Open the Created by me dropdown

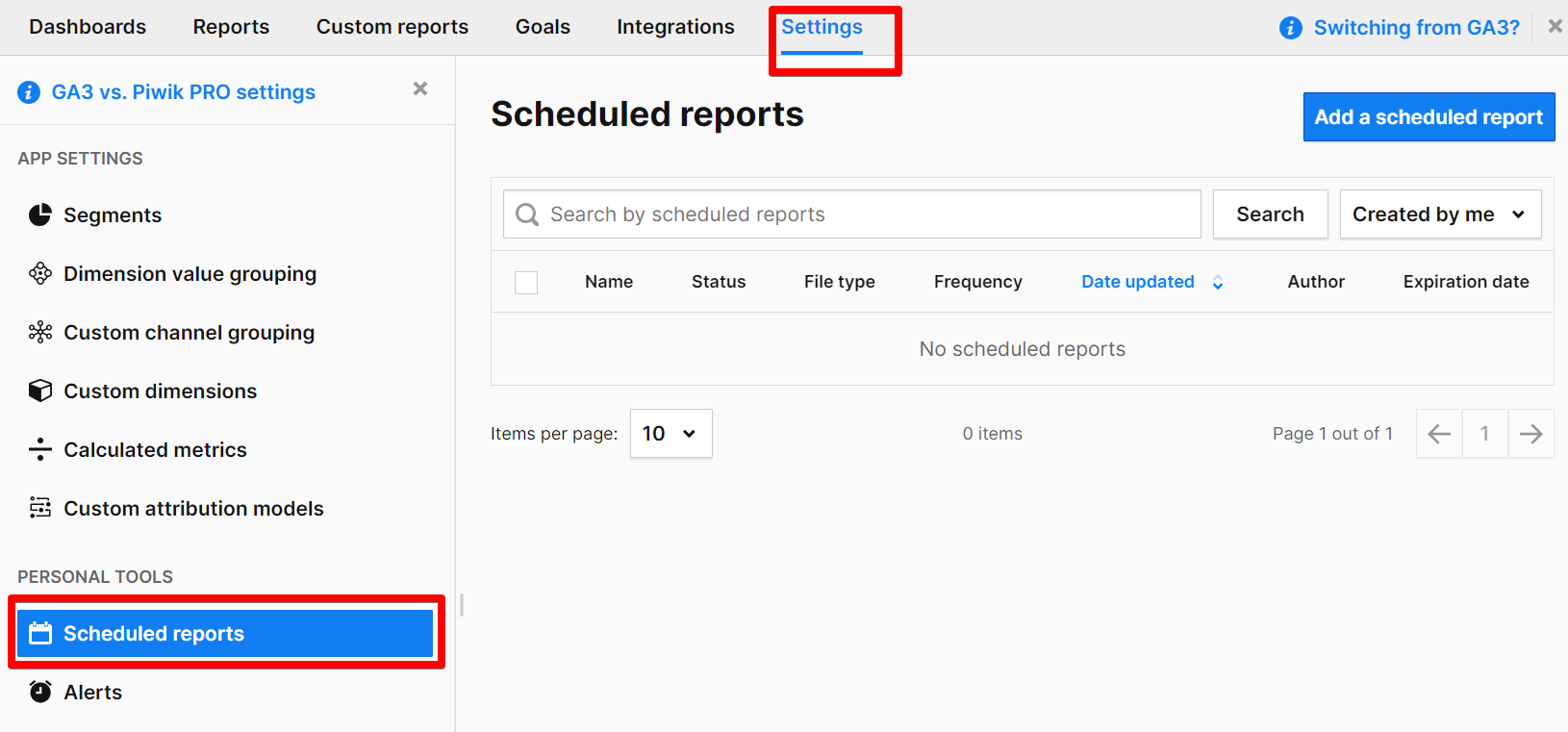tap(1439, 215)
